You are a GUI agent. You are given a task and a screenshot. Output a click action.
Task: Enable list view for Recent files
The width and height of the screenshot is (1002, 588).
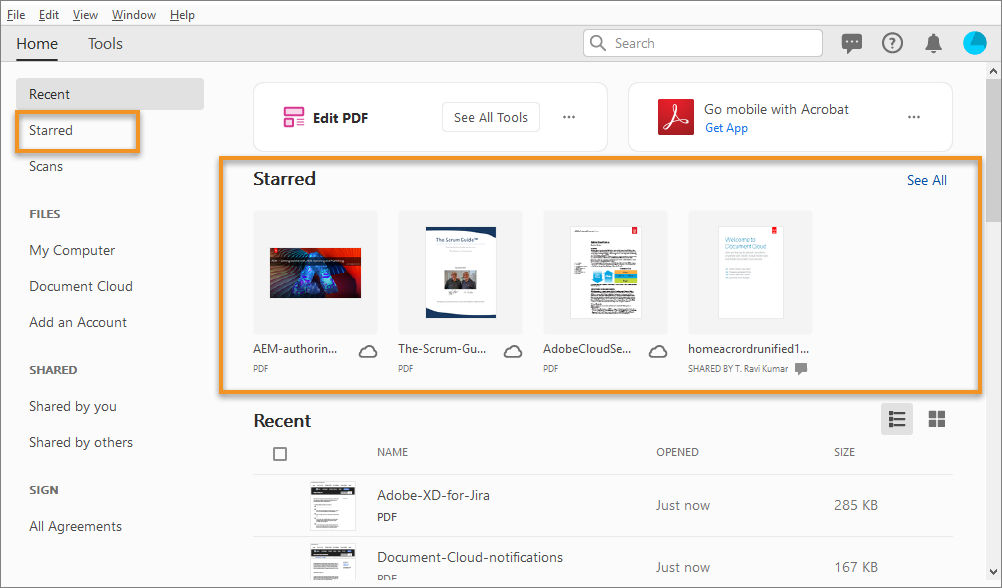pos(897,419)
